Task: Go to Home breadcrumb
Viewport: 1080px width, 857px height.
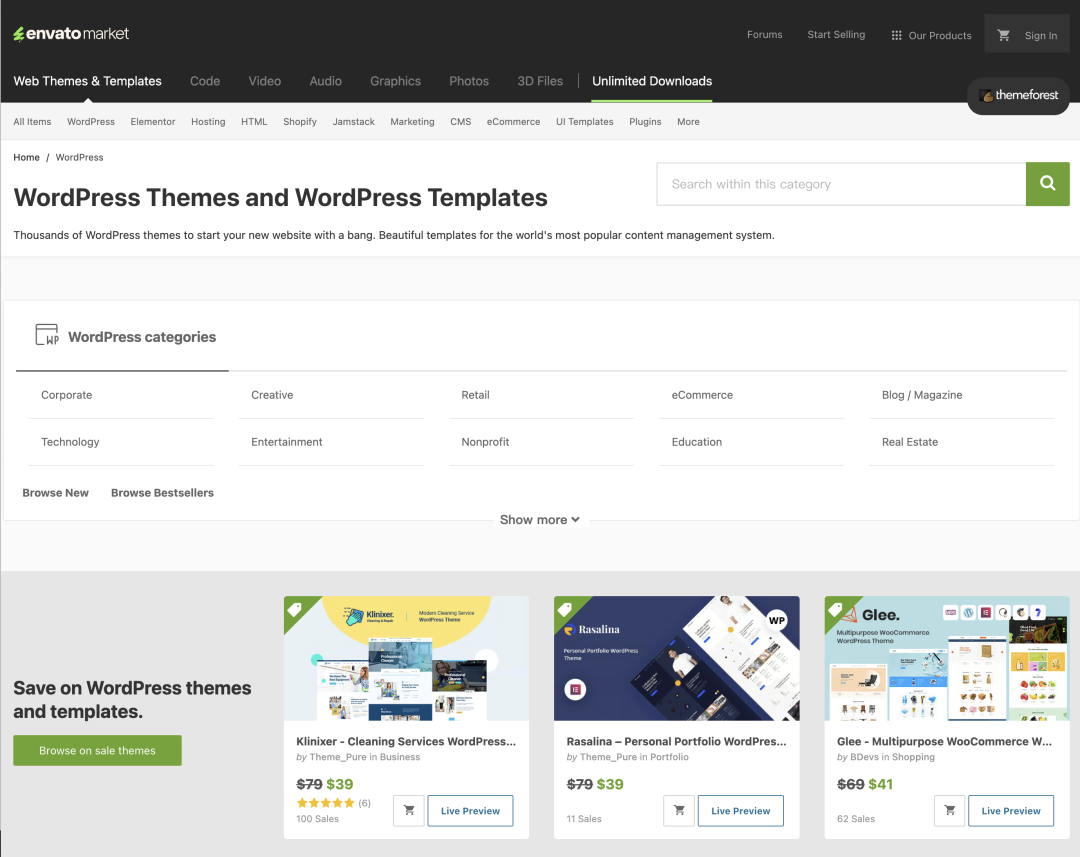Action: 26,157
